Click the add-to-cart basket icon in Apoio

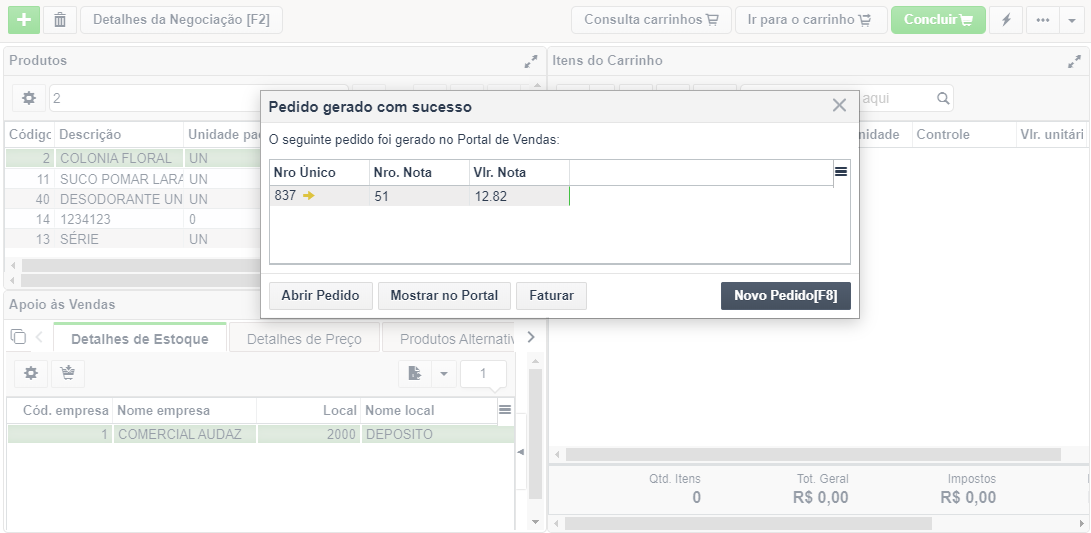tap(67, 374)
